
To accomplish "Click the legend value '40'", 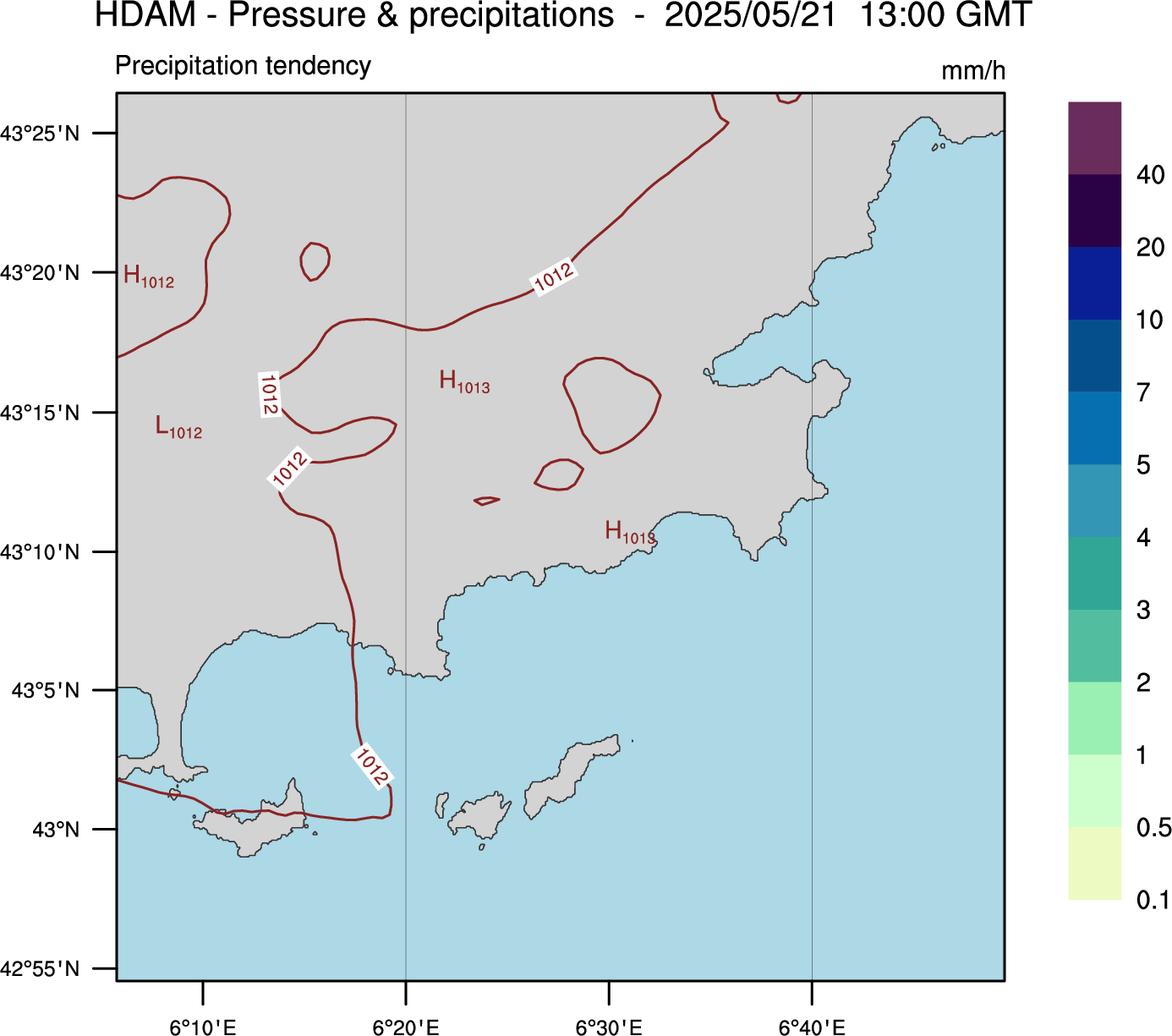I will [x=1151, y=175].
